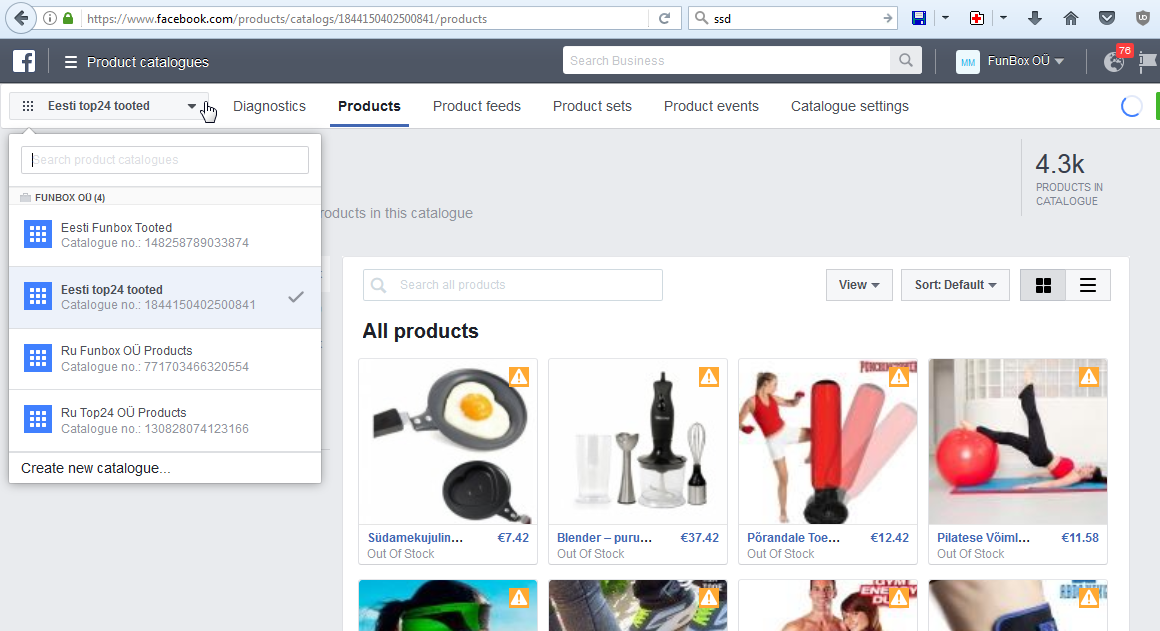Click the grid icon of Ru Top24 OÜ Products
1160x631 pixels.
(38, 419)
